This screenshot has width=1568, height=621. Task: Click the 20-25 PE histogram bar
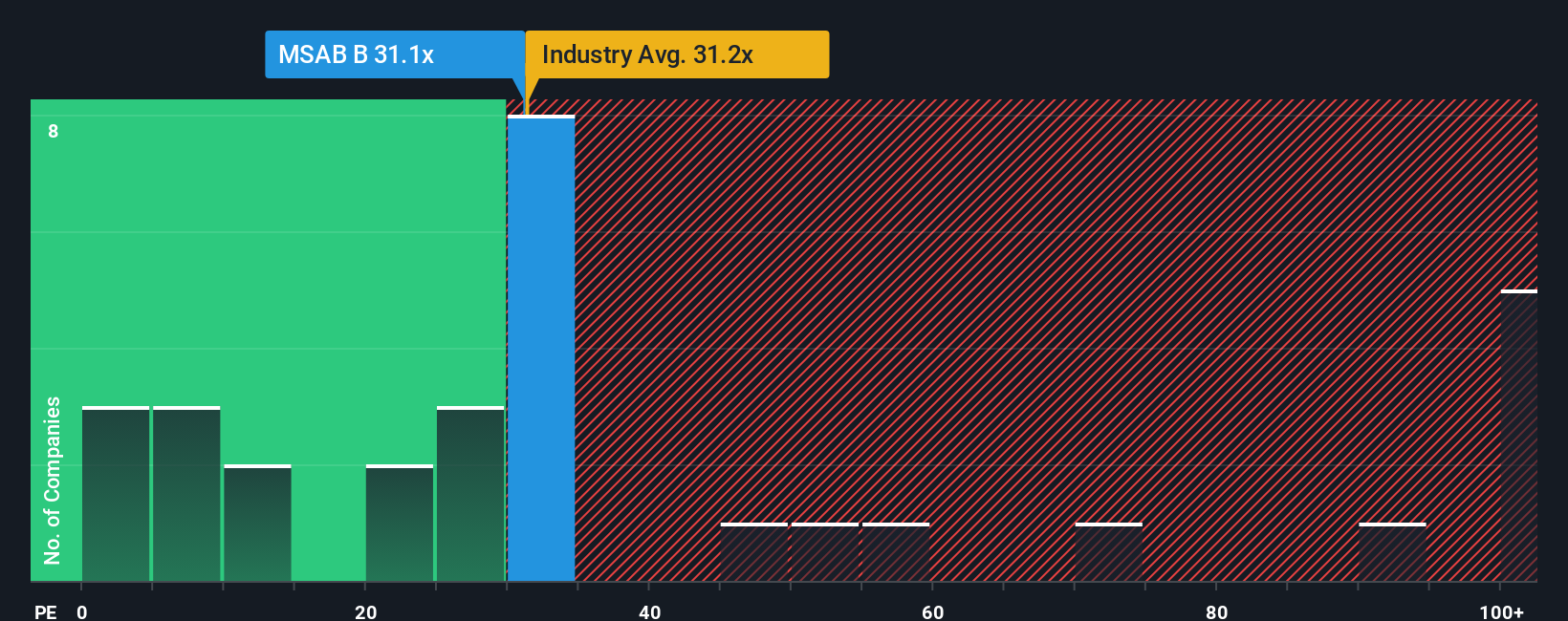pyautogui.click(x=400, y=524)
